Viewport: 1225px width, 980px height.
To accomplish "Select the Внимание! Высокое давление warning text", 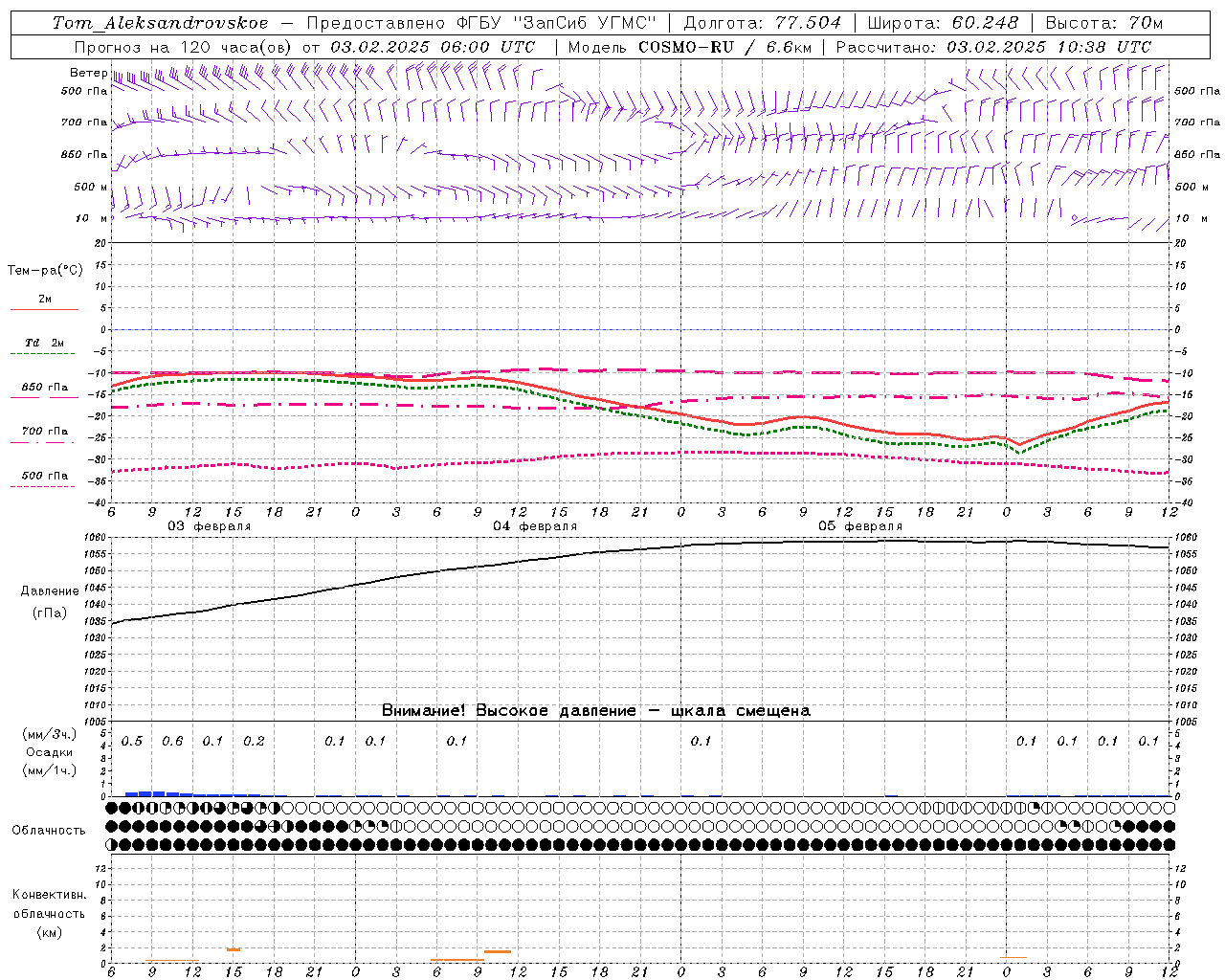I will tap(596, 711).
